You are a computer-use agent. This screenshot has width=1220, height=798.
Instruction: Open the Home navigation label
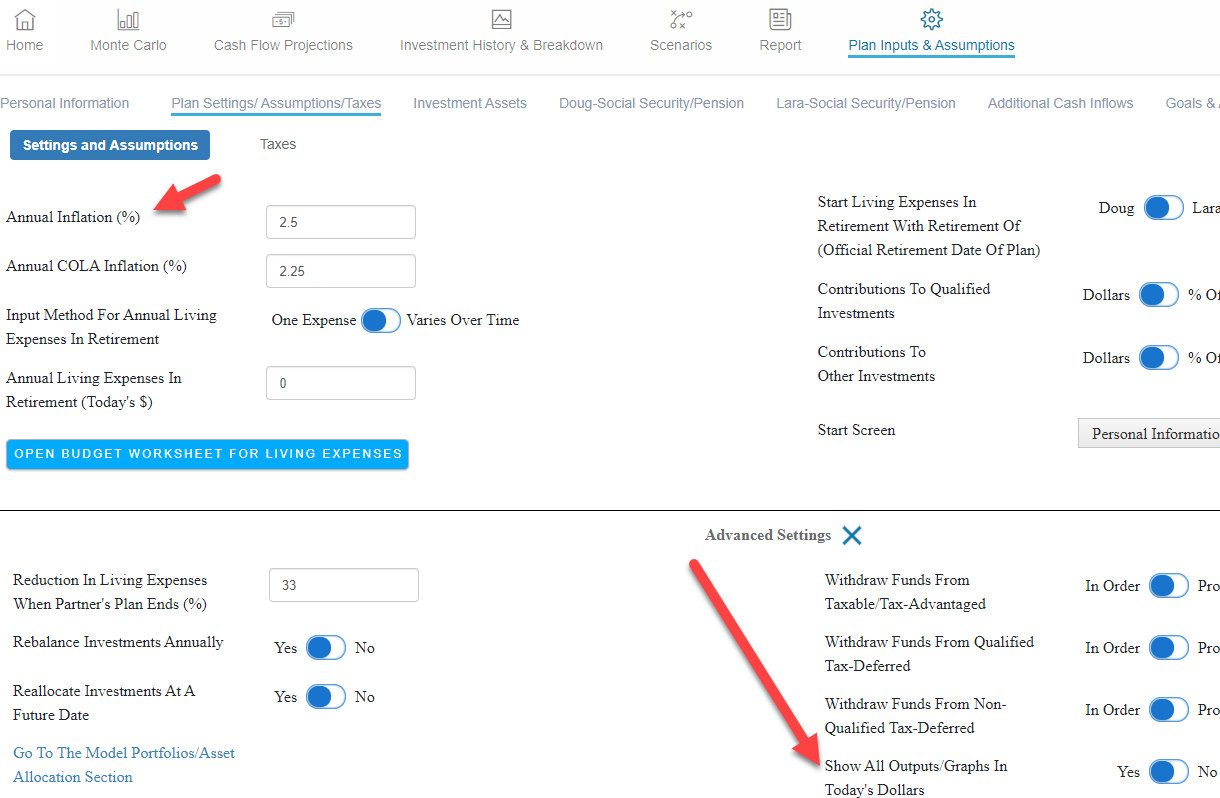pyautogui.click(x=25, y=45)
